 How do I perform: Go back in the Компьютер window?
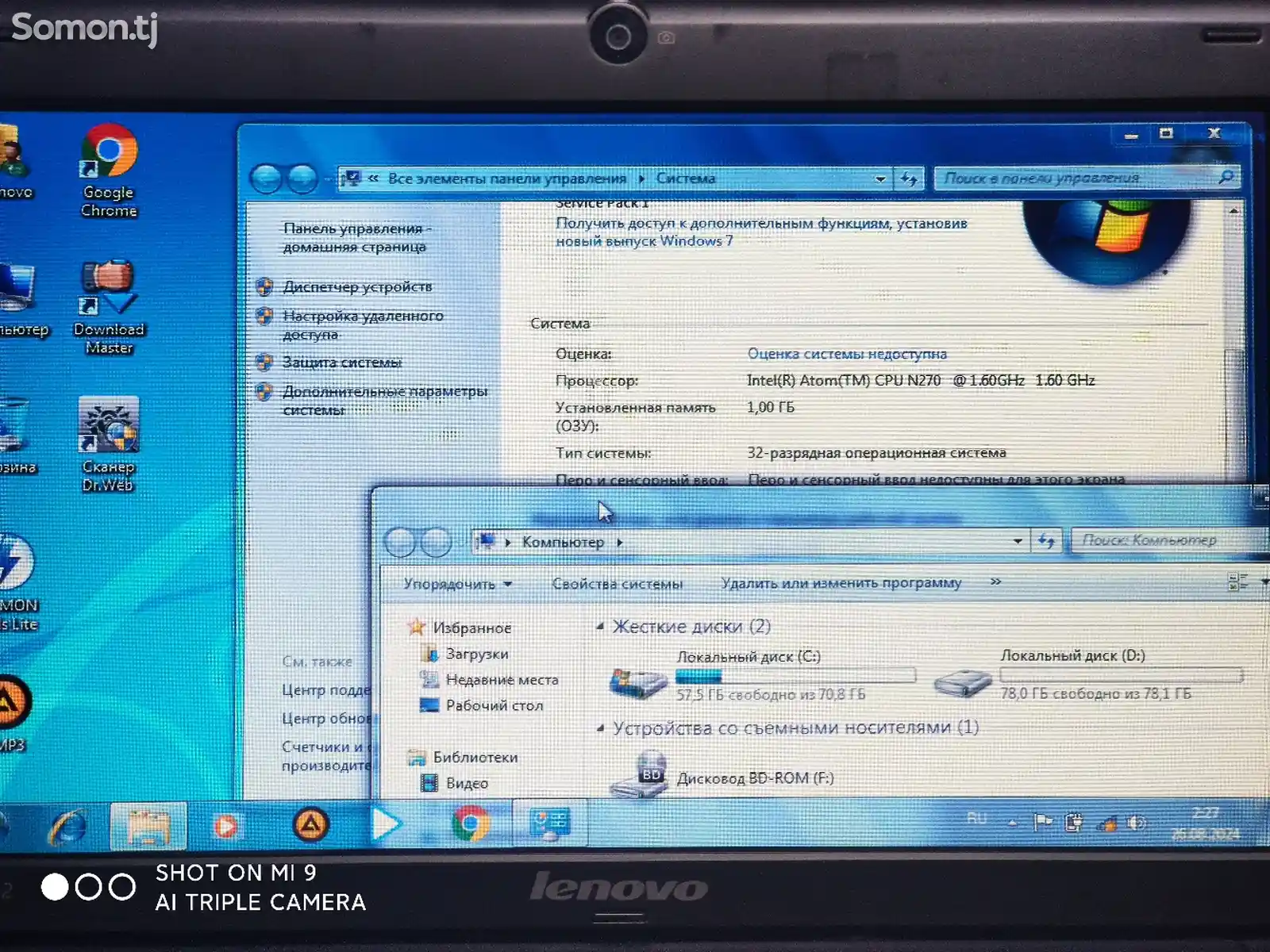400,543
